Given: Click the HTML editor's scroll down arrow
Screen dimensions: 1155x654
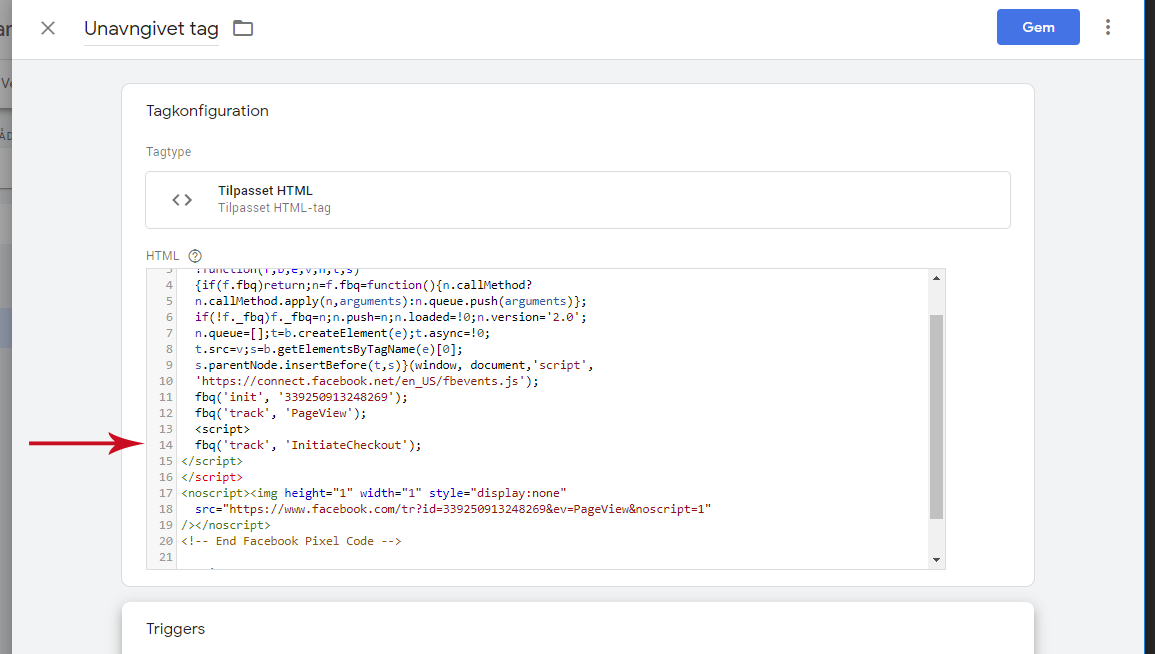Looking at the screenshot, I should pyautogui.click(x=936, y=559).
